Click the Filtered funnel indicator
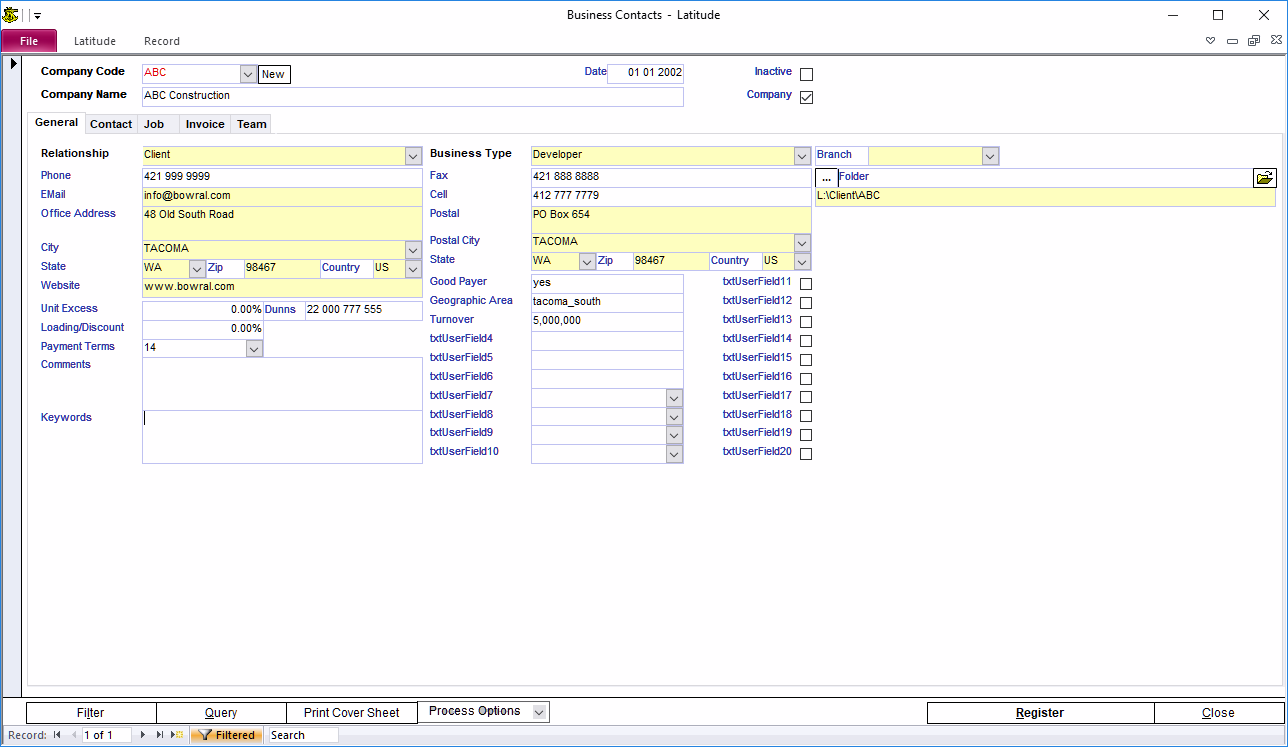1288x747 pixels. [x=227, y=735]
